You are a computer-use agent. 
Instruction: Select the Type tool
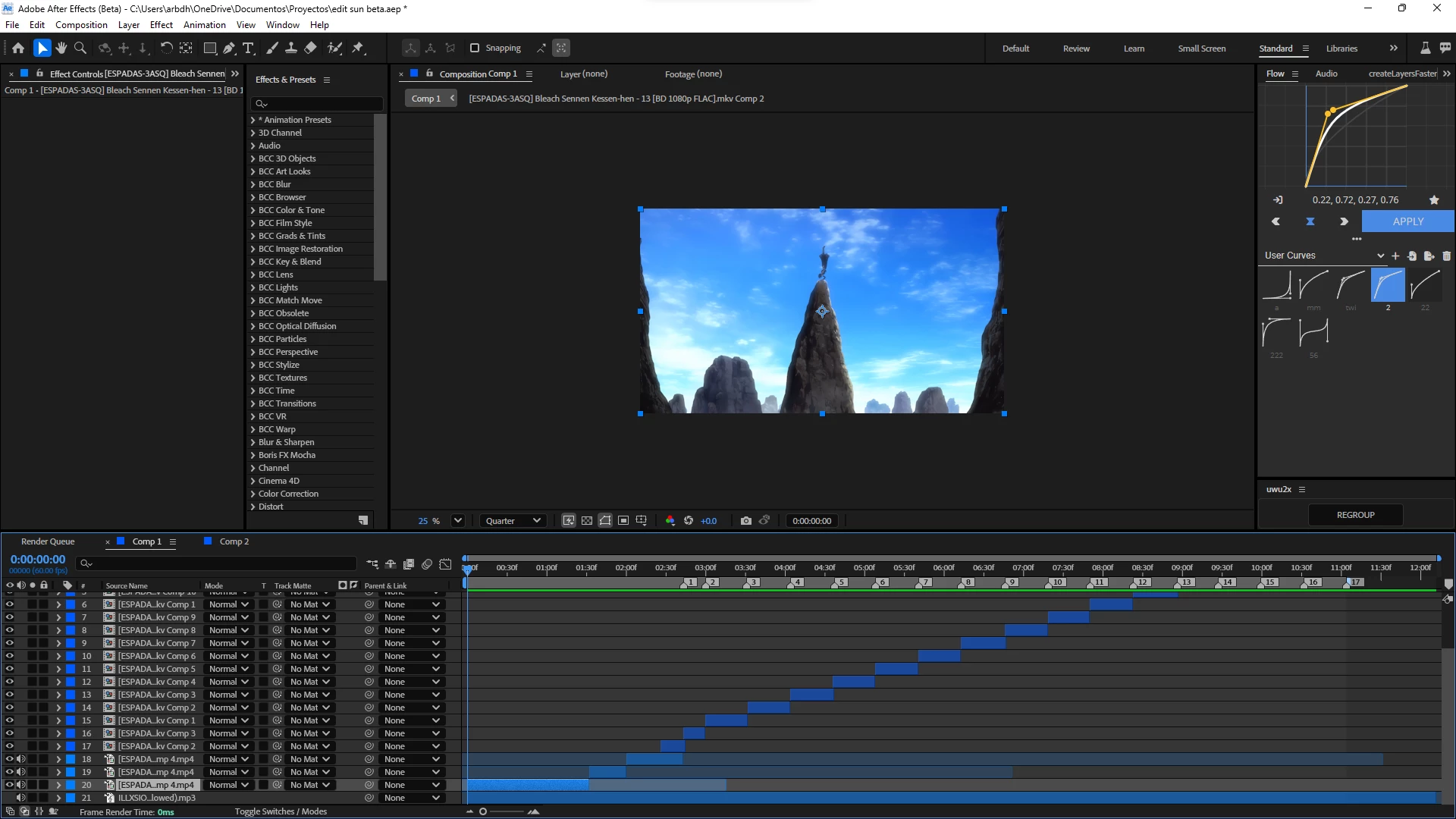pyautogui.click(x=248, y=48)
